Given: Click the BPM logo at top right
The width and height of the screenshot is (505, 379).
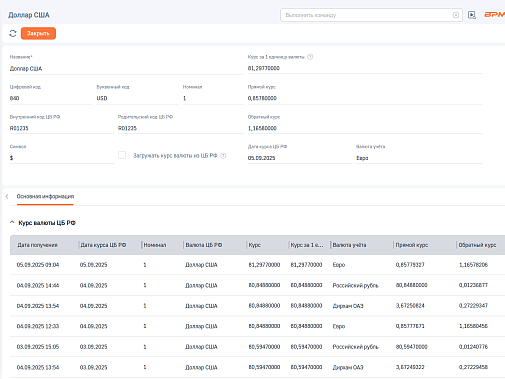Looking at the screenshot, I should pyautogui.click(x=494, y=15).
